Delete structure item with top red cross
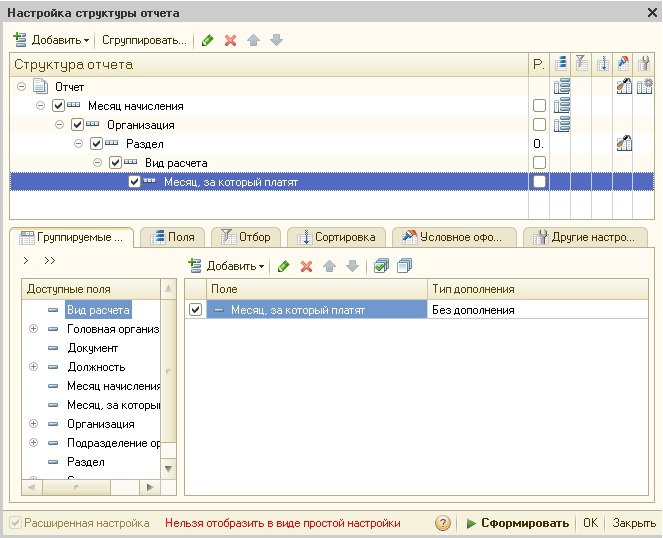The width and height of the screenshot is (663, 538). coord(230,41)
